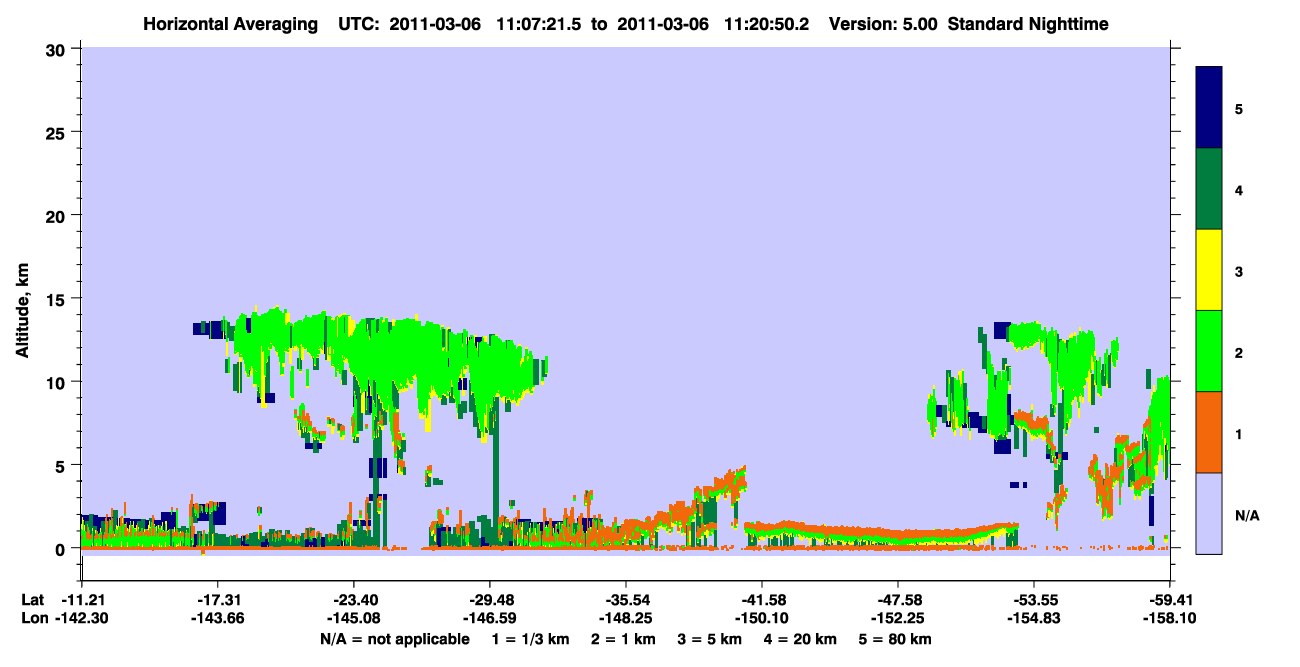The width and height of the screenshot is (1300, 667).
Task: Click the colorbar label N/A
Action: tap(1246, 516)
